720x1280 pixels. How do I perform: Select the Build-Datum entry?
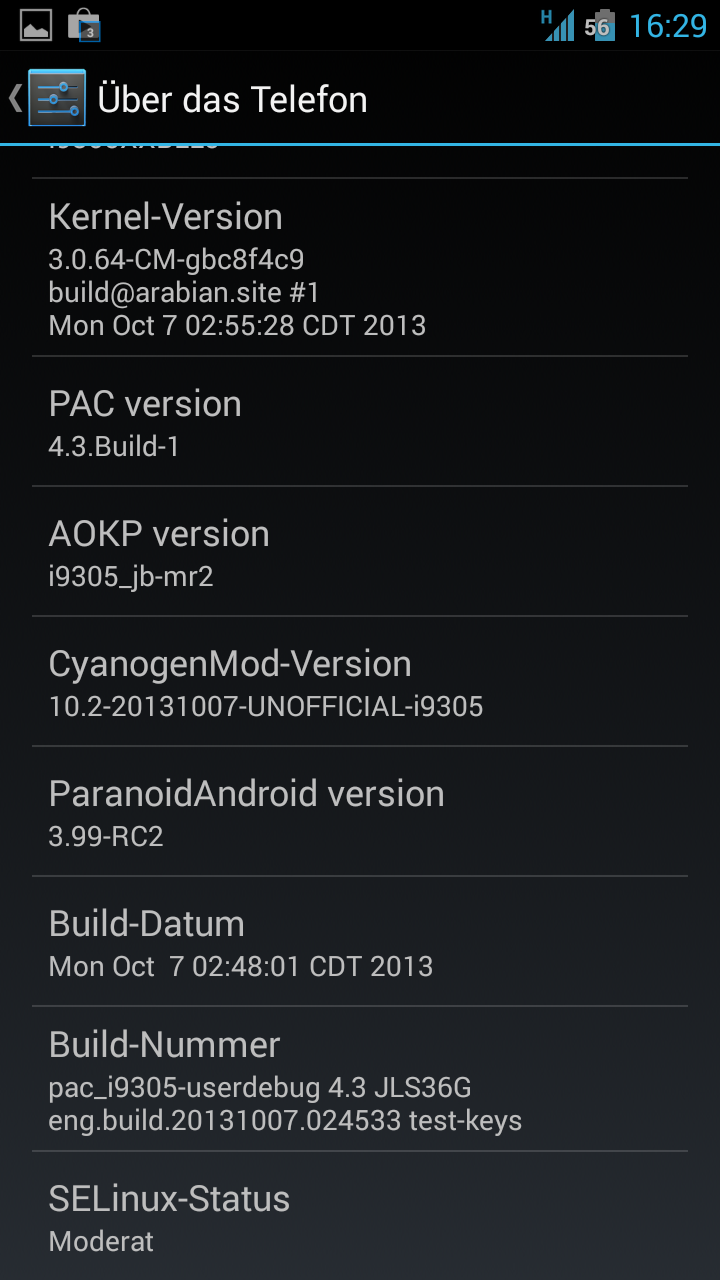pos(360,941)
